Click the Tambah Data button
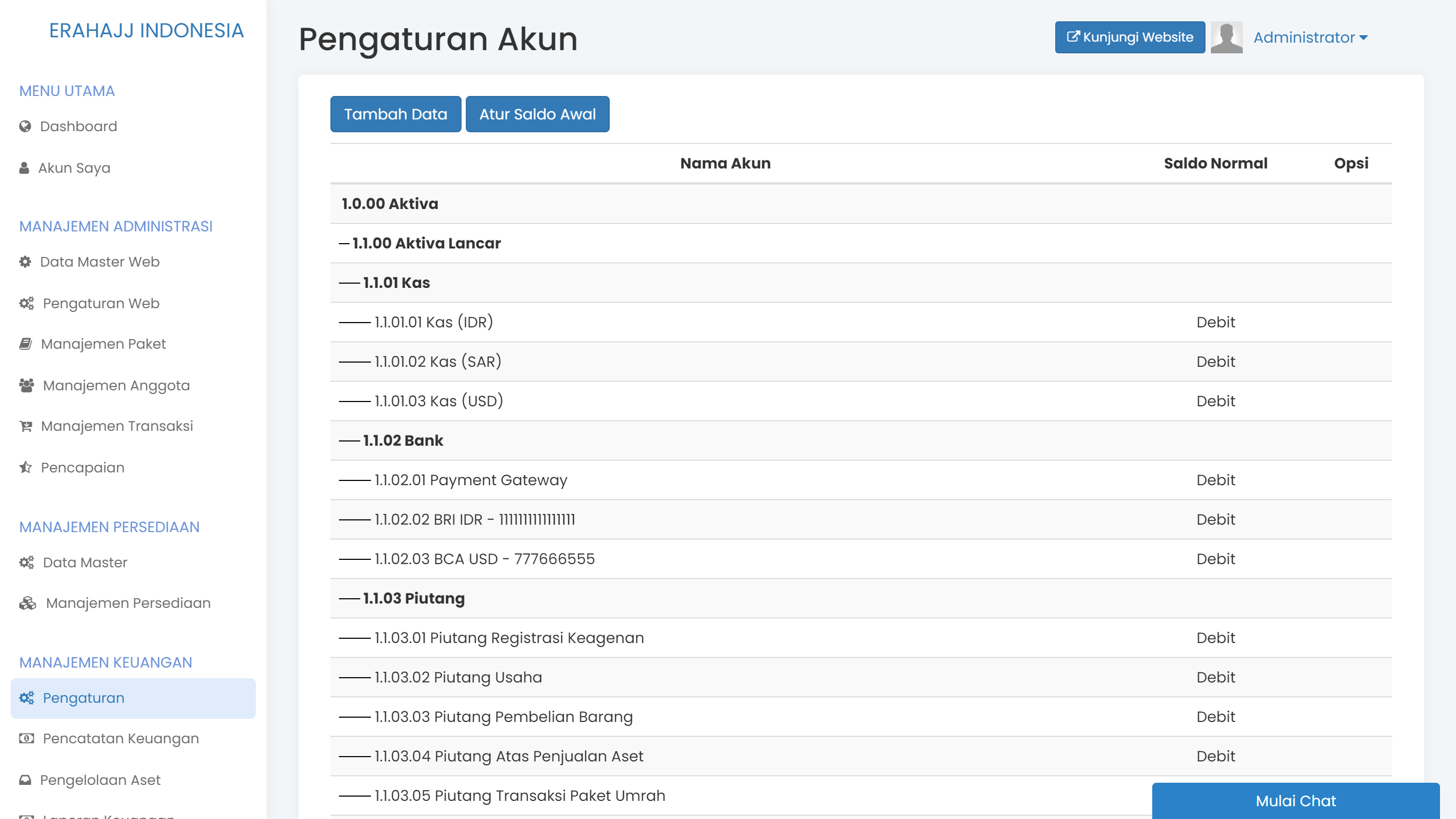1456x819 pixels. [x=395, y=114]
